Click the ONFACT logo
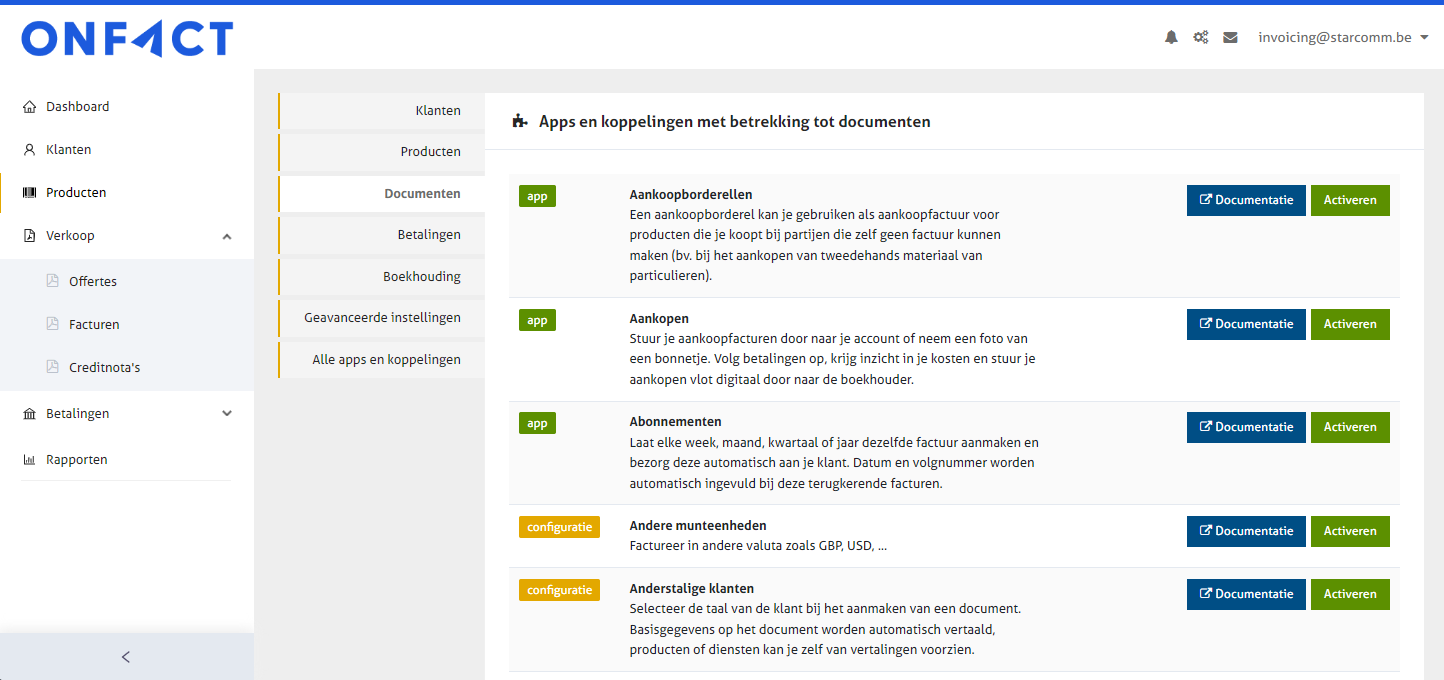This screenshot has width=1444, height=680. click(127, 39)
